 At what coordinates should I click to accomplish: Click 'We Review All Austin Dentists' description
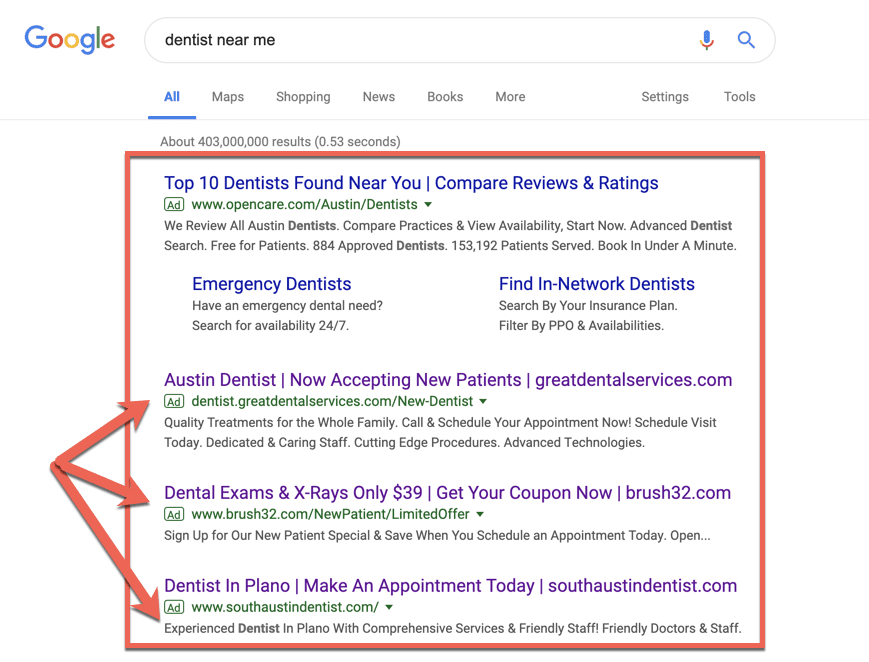(x=450, y=236)
